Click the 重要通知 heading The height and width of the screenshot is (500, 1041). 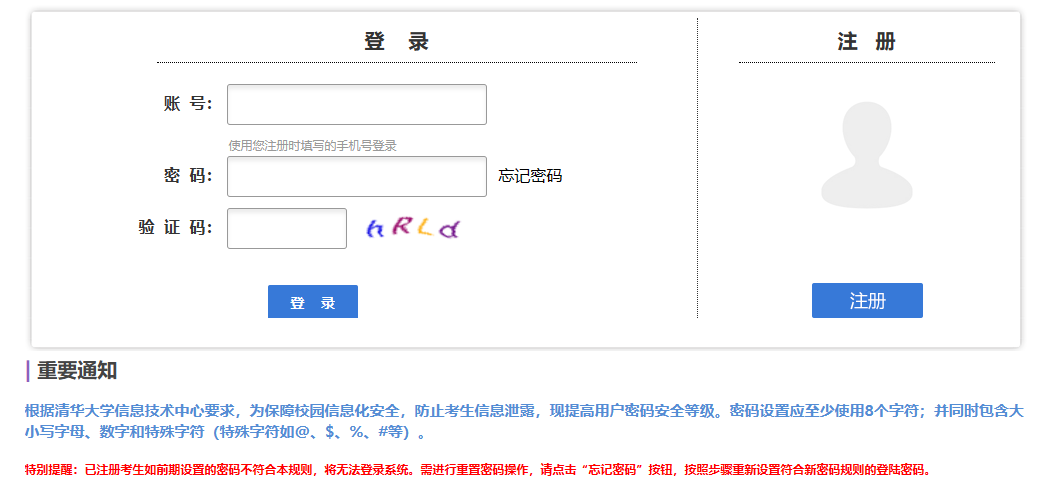point(77,371)
